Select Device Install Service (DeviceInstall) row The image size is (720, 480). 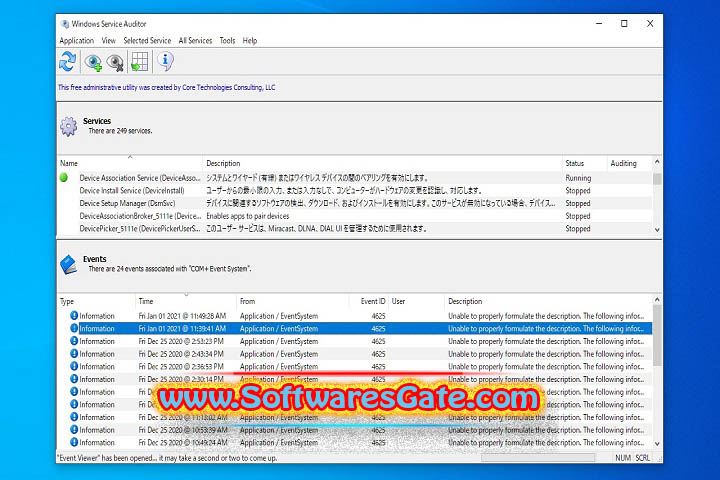pyautogui.click(x=354, y=191)
